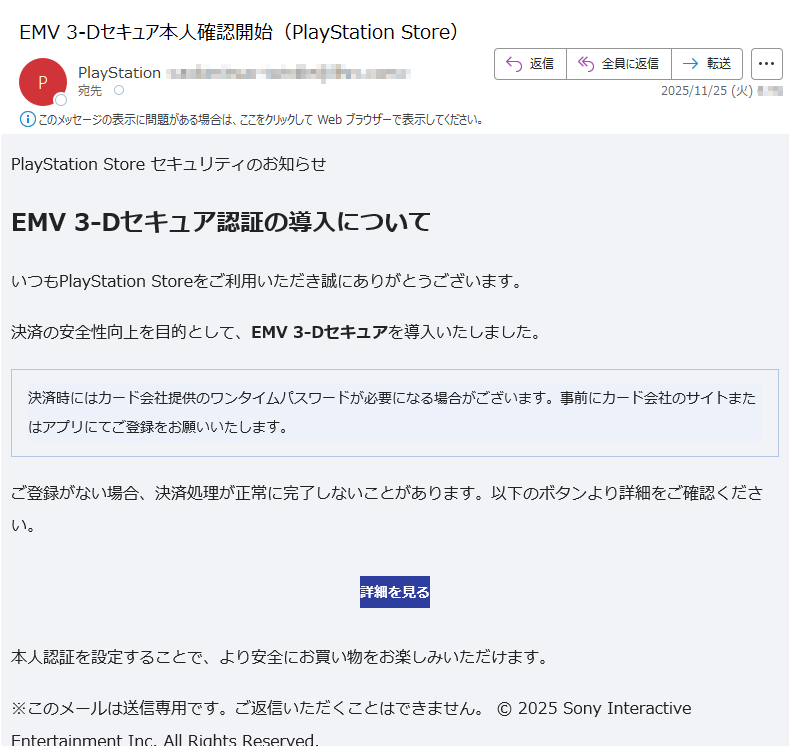The width and height of the screenshot is (795, 746).
Task: Open the more actions ellipsis menu
Action: 766,64
